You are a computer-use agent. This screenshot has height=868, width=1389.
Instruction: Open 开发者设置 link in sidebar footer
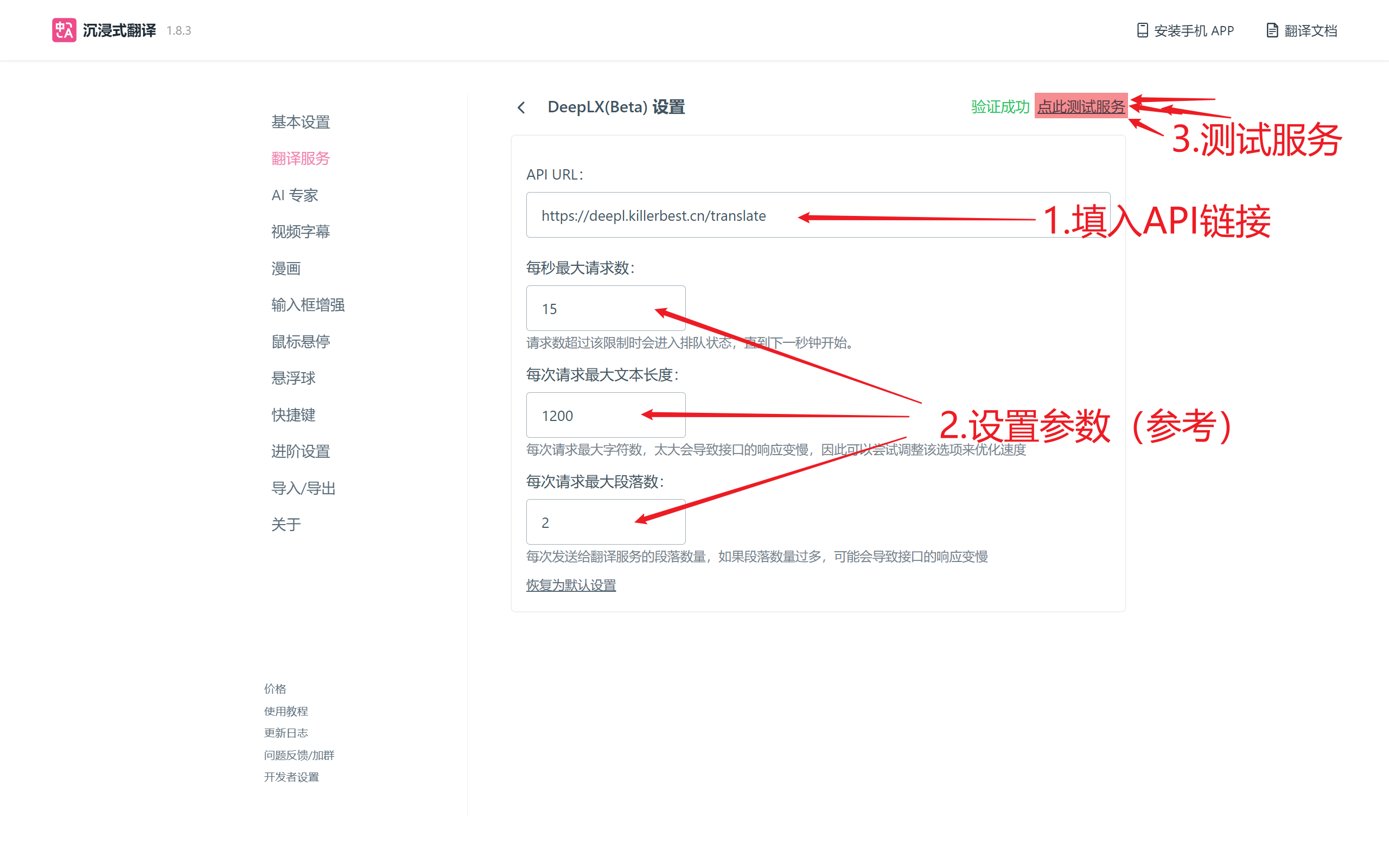click(x=291, y=777)
